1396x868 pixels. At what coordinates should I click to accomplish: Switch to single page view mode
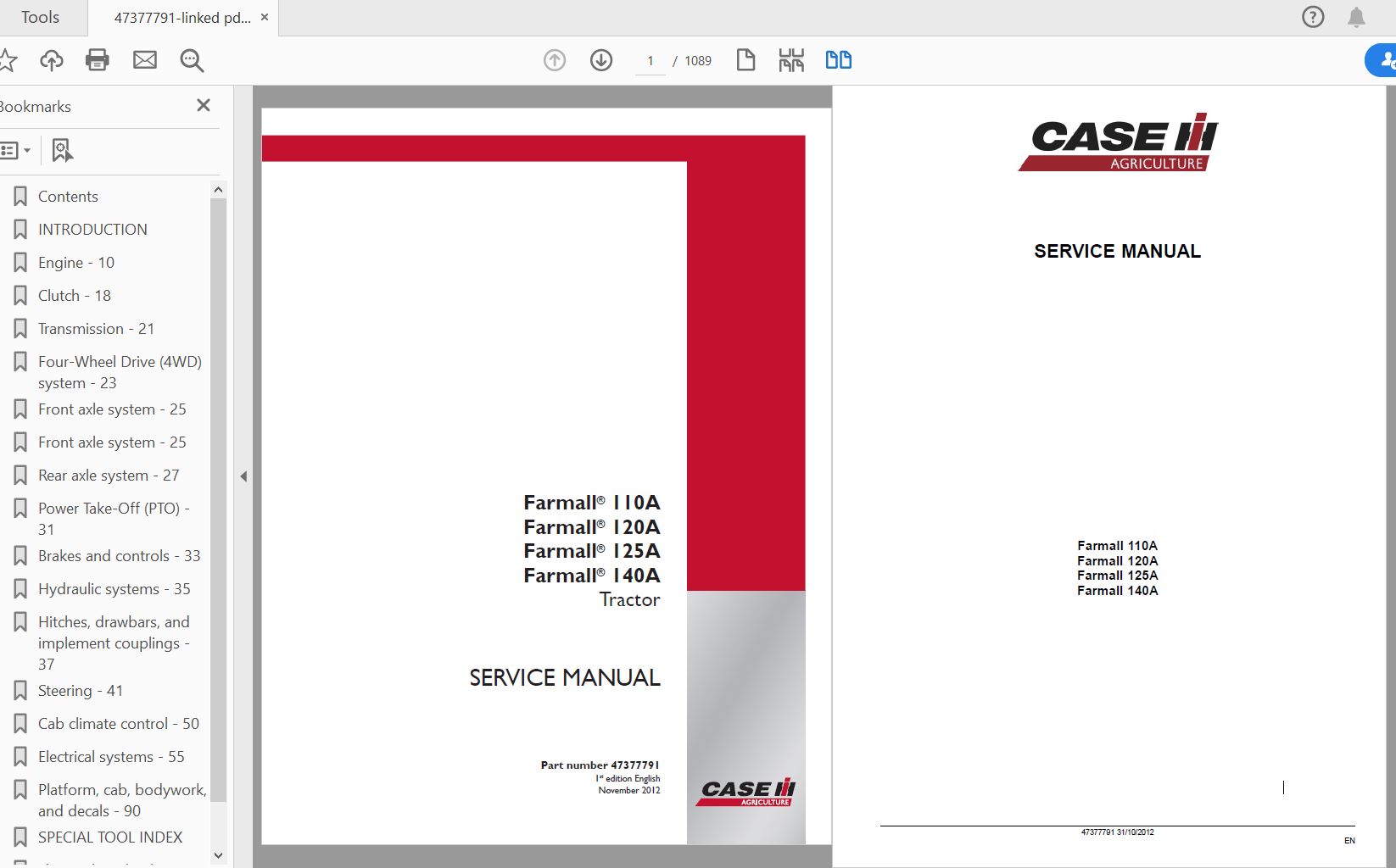(745, 60)
